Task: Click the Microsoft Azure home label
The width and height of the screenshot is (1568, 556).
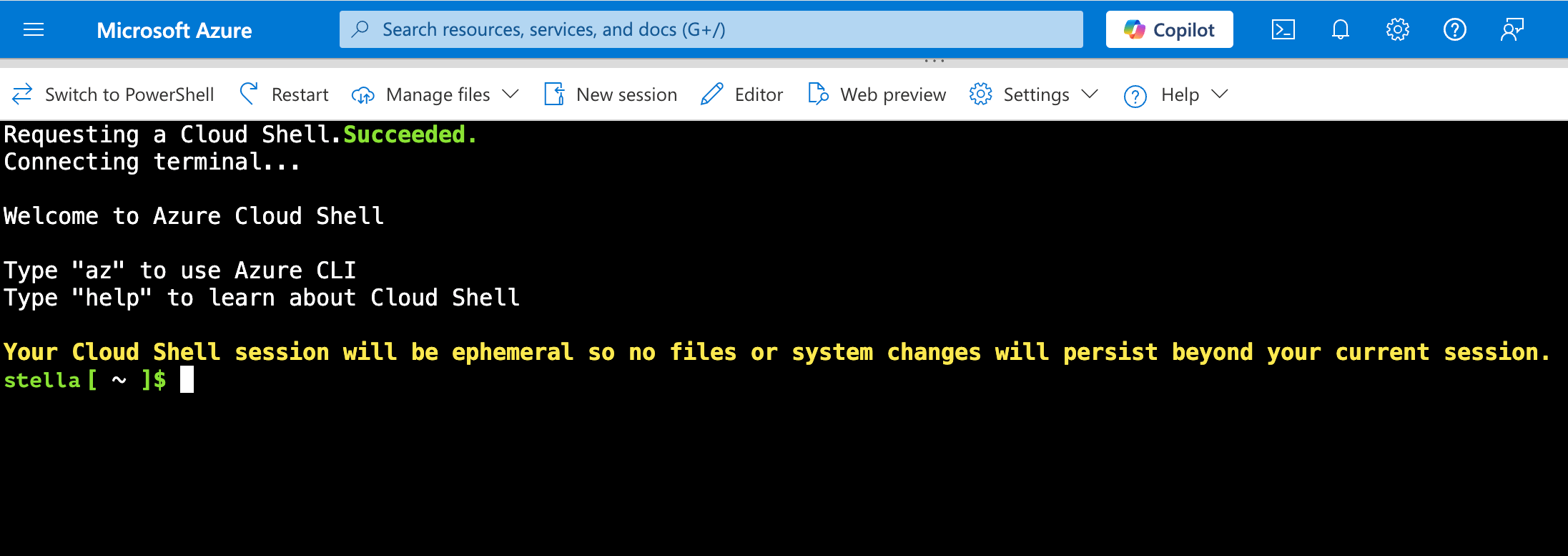Action: (x=174, y=29)
